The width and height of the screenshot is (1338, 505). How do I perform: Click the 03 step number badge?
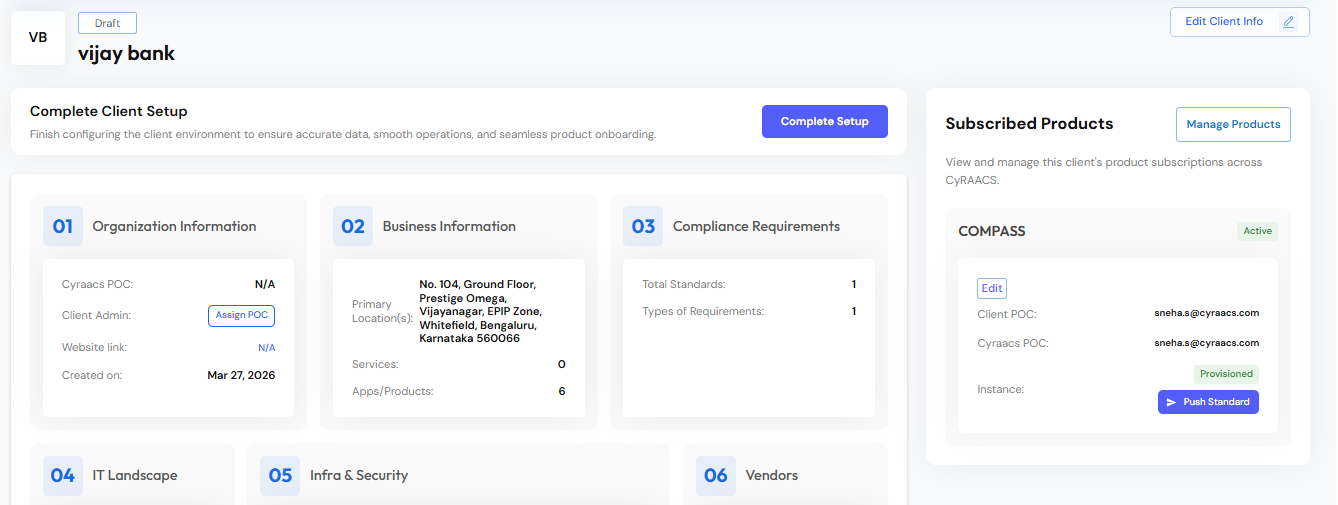(643, 226)
